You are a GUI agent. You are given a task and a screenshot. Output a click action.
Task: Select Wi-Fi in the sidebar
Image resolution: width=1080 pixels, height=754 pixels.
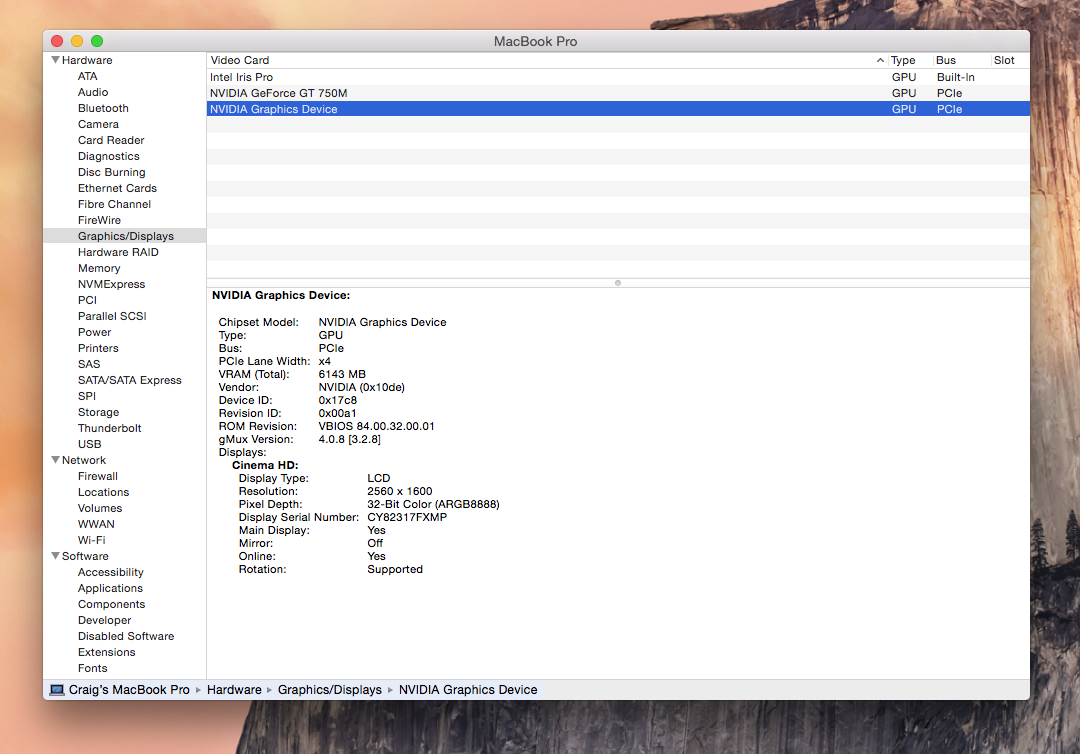92,540
